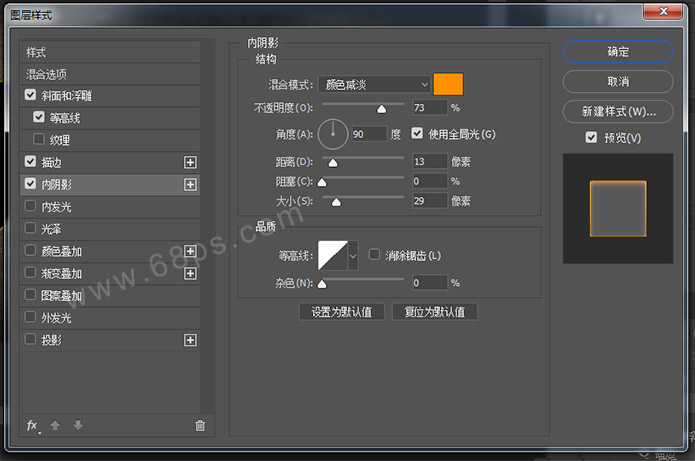Enable the 颜色叠加 checkbox
The width and height of the screenshot is (695, 461).
30,250
